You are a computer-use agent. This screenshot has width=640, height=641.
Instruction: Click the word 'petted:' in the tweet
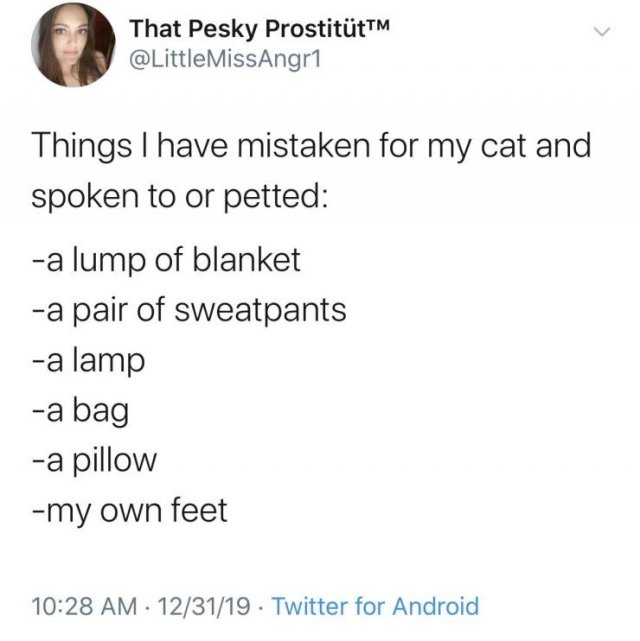pos(276,197)
